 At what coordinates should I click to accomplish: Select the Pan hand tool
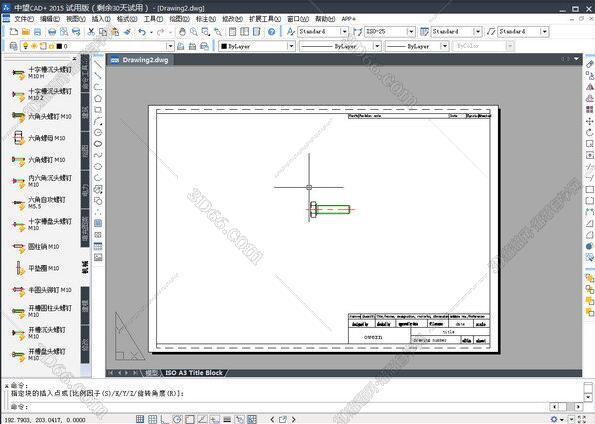(x=182, y=32)
